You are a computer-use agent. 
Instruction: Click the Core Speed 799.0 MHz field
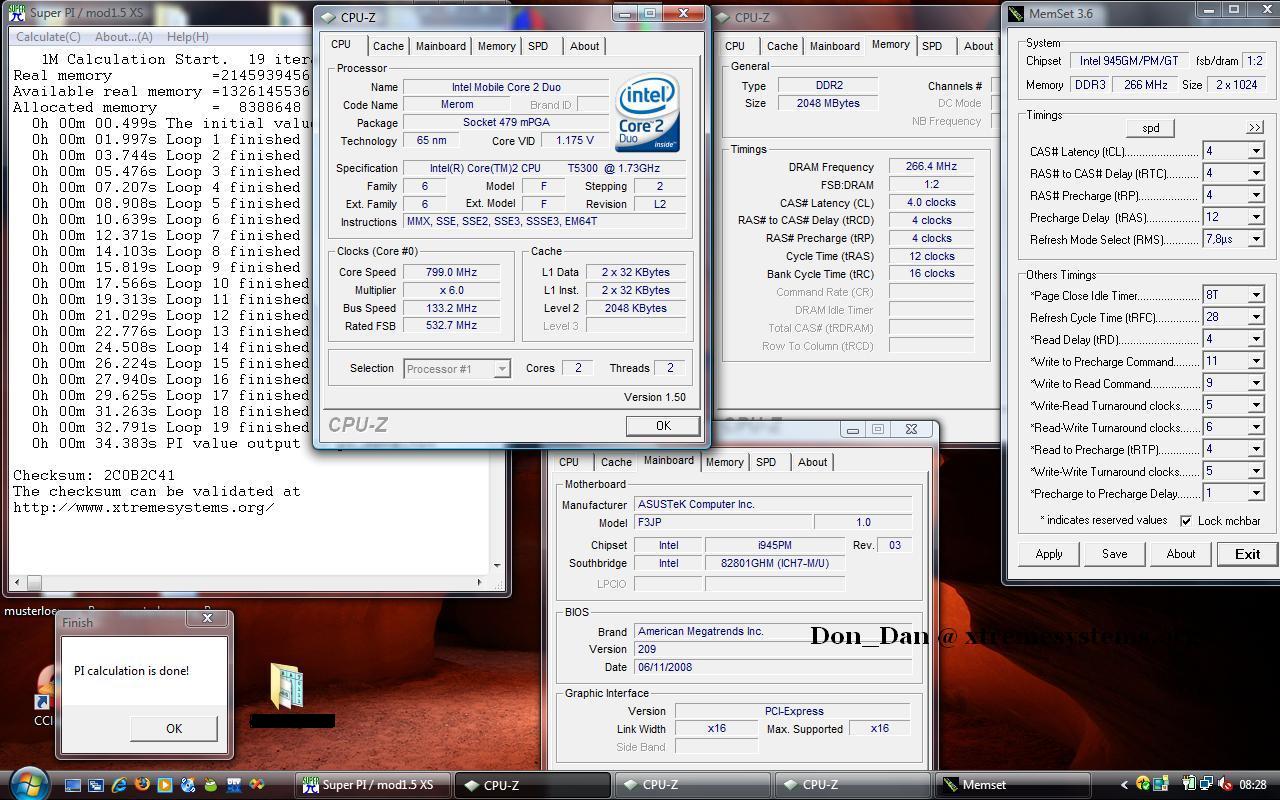tap(450, 272)
